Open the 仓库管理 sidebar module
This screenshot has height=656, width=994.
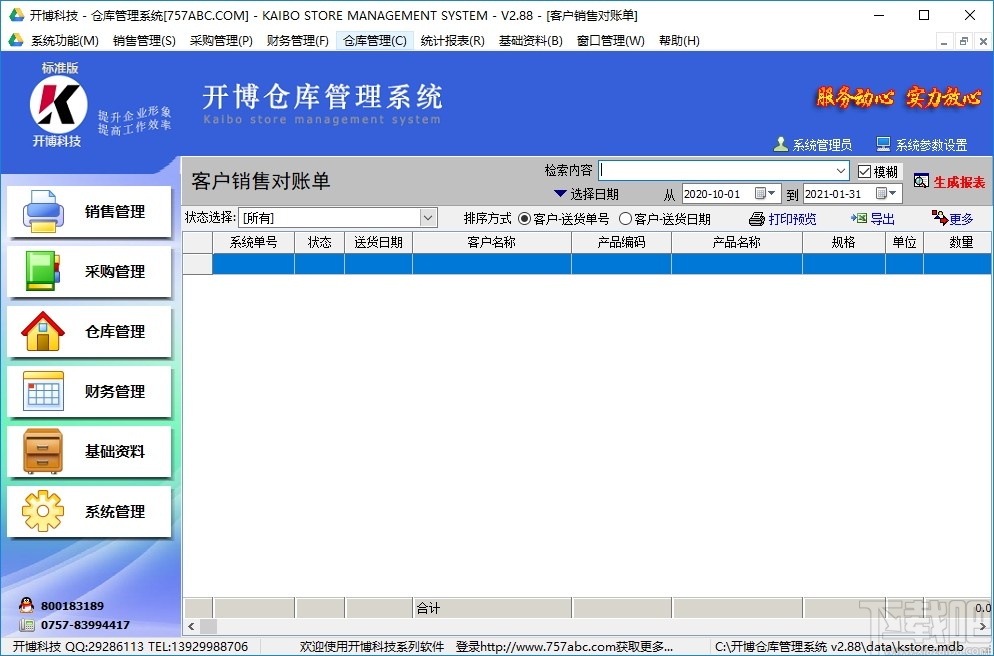pos(89,331)
